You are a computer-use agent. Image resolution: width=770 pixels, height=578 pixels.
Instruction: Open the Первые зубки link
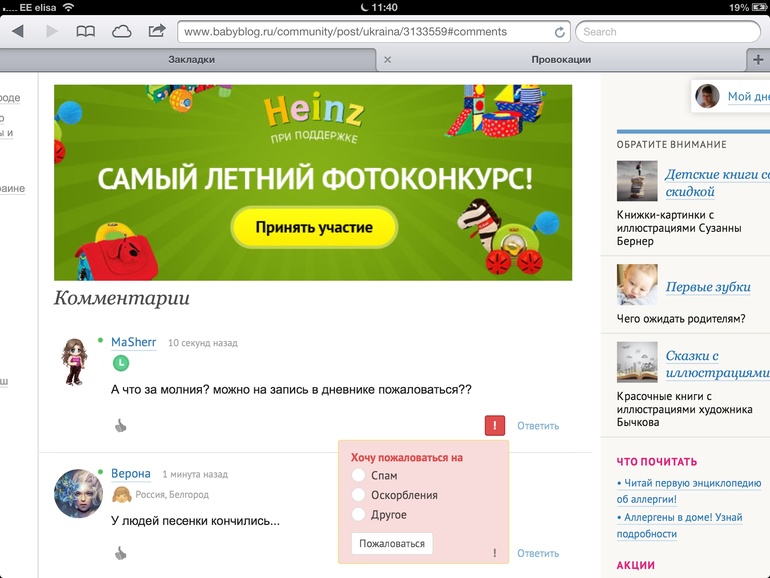pyautogui.click(x=708, y=287)
